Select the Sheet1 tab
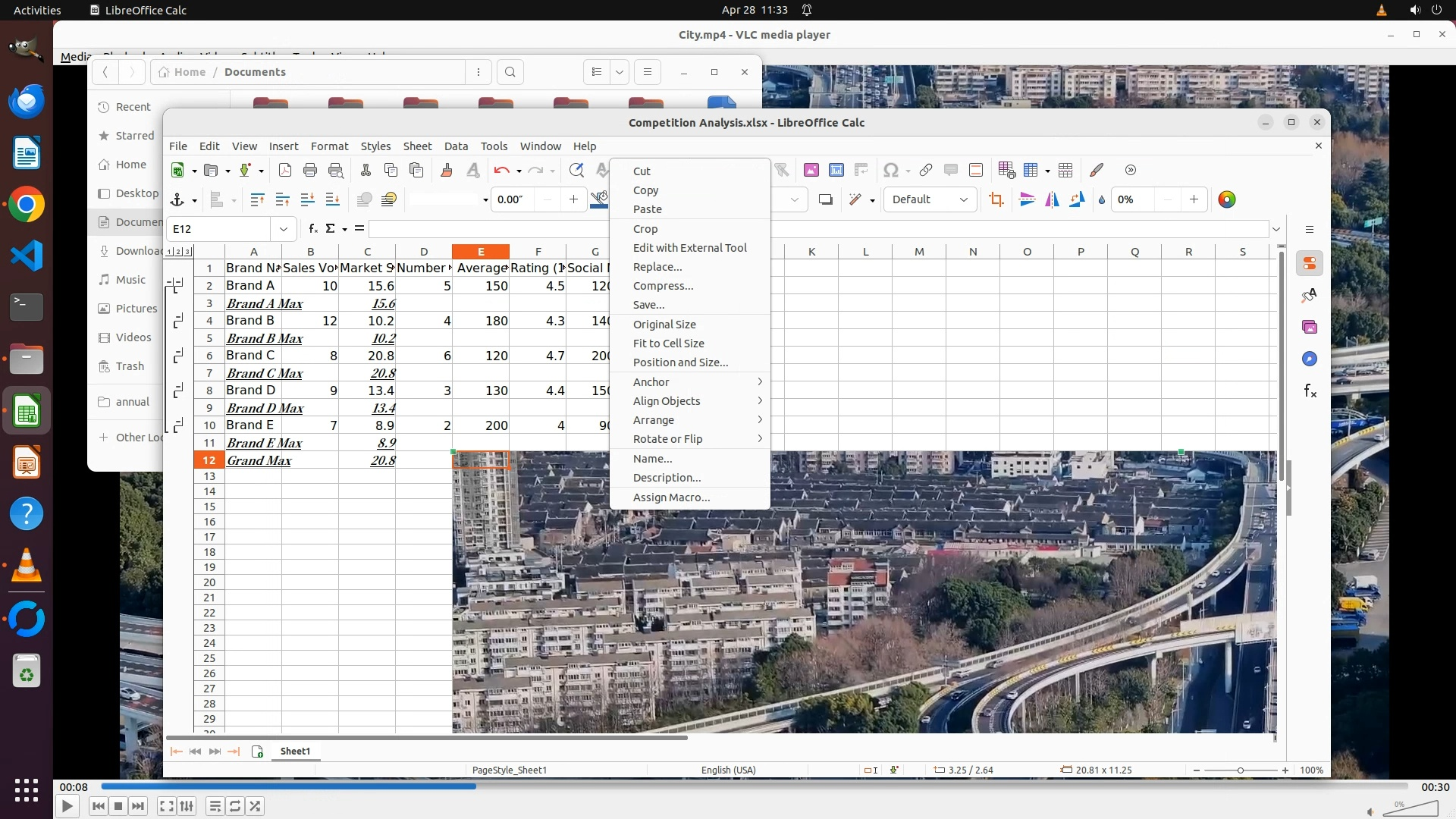The width and height of the screenshot is (1456, 819). 295,751
